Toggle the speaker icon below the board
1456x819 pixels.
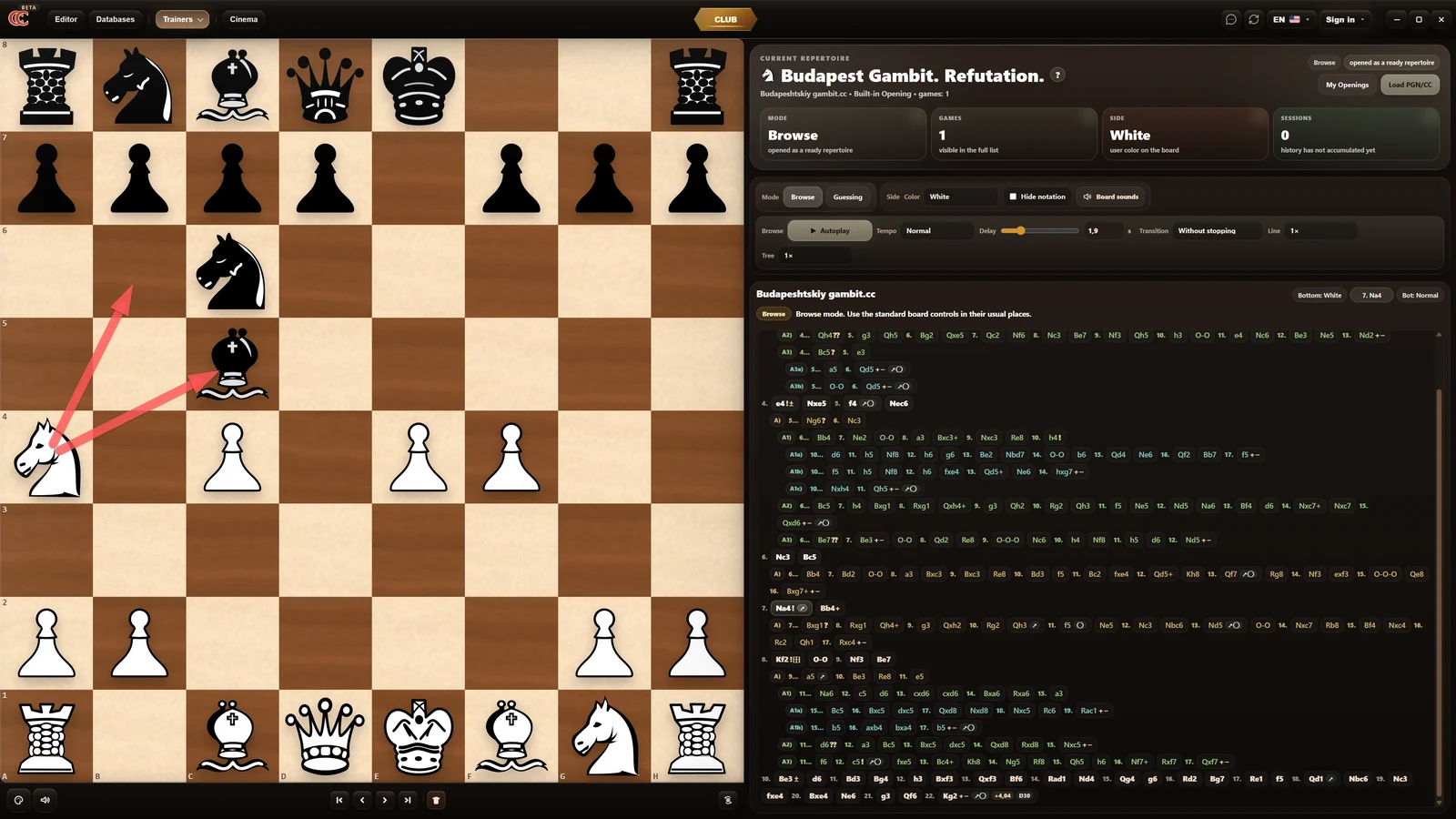[x=45, y=800]
